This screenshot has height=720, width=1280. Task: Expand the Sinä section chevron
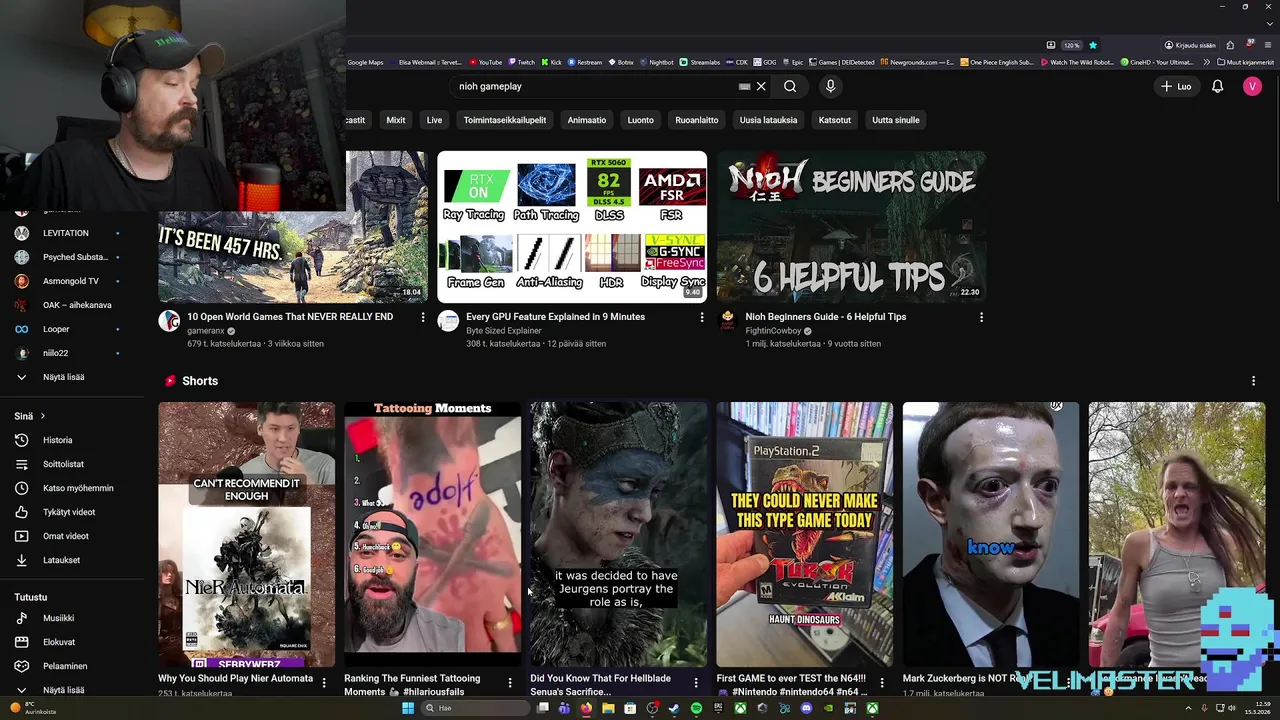coord(42,416)
